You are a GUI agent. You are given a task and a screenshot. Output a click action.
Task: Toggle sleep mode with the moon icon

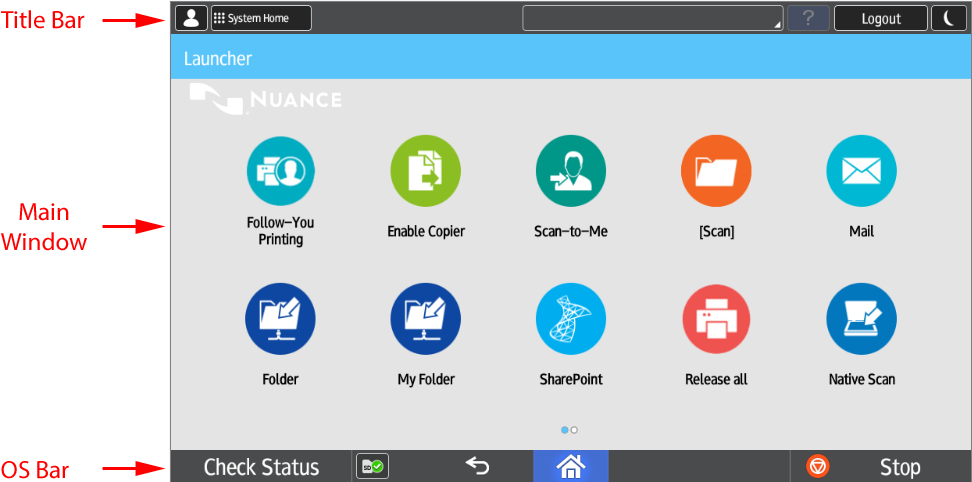948,18
